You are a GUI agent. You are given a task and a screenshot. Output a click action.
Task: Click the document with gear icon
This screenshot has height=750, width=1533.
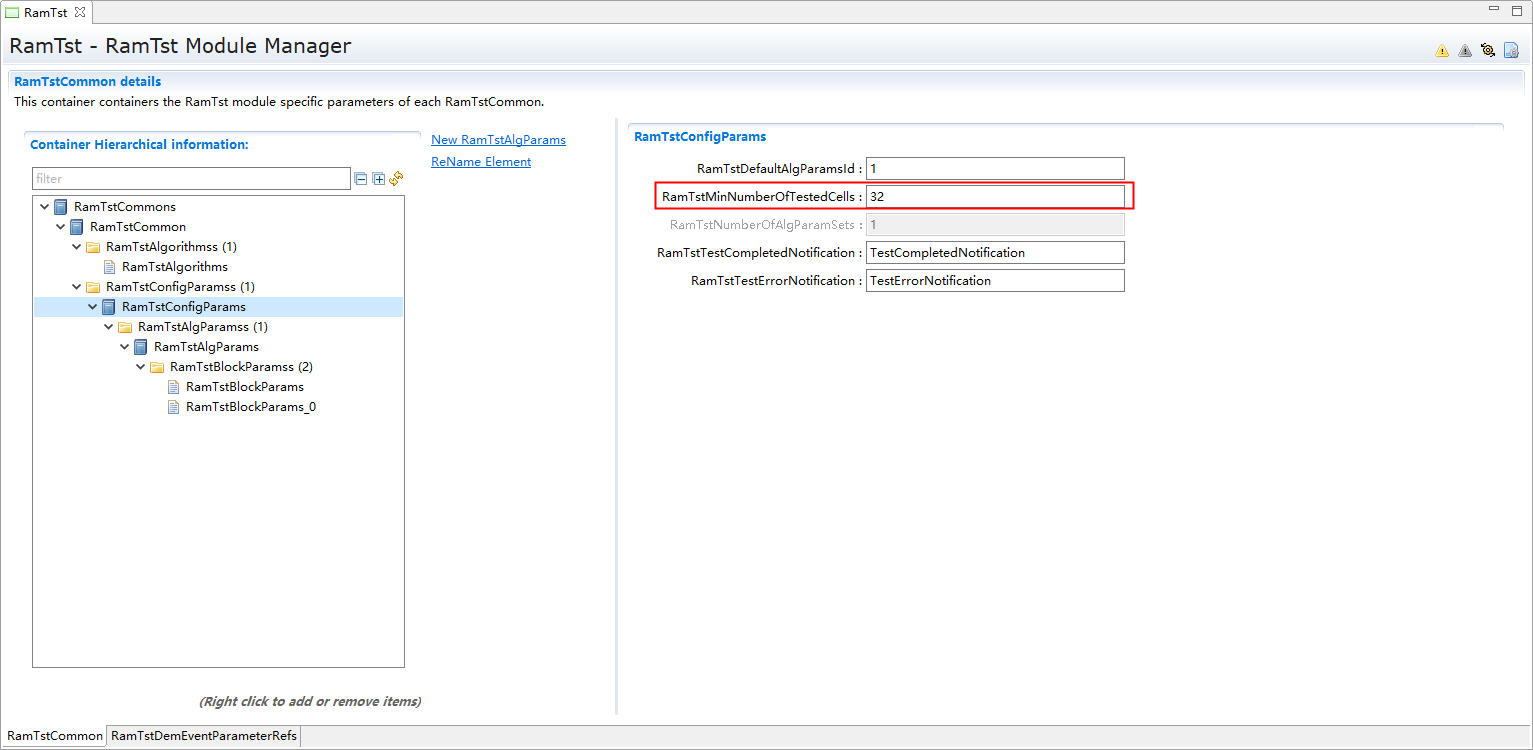[x=1511, y=51]
